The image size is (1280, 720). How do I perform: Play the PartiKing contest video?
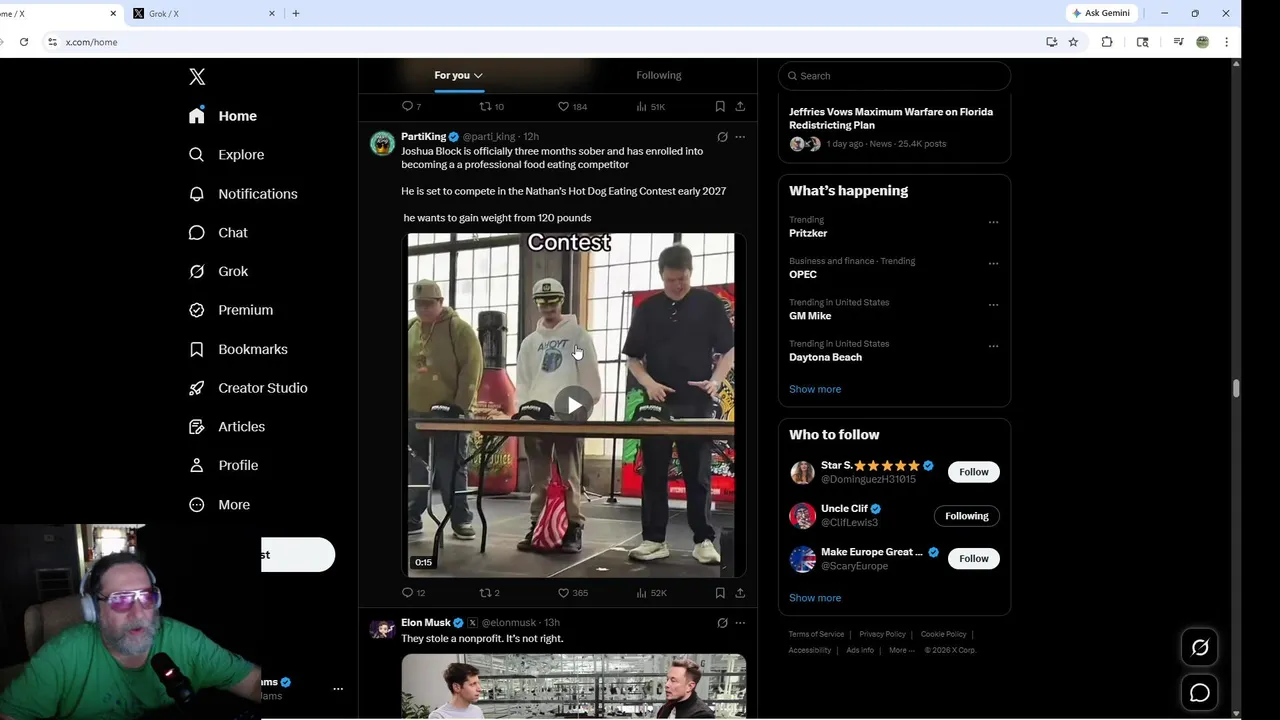click(574, 405)
